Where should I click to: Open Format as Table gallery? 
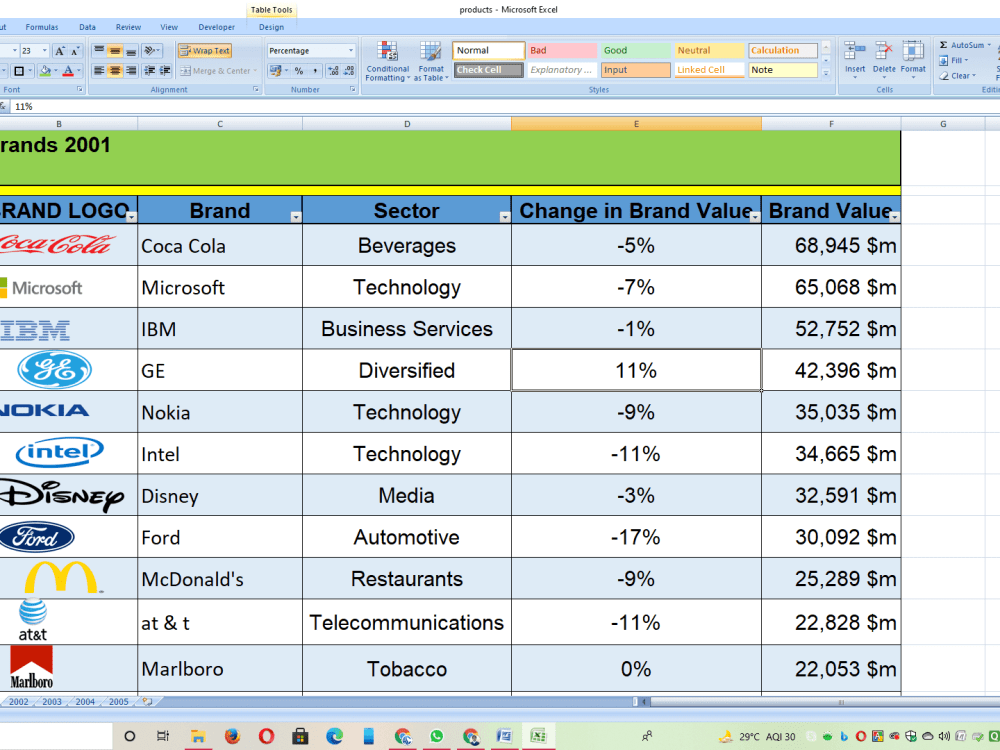431,62
